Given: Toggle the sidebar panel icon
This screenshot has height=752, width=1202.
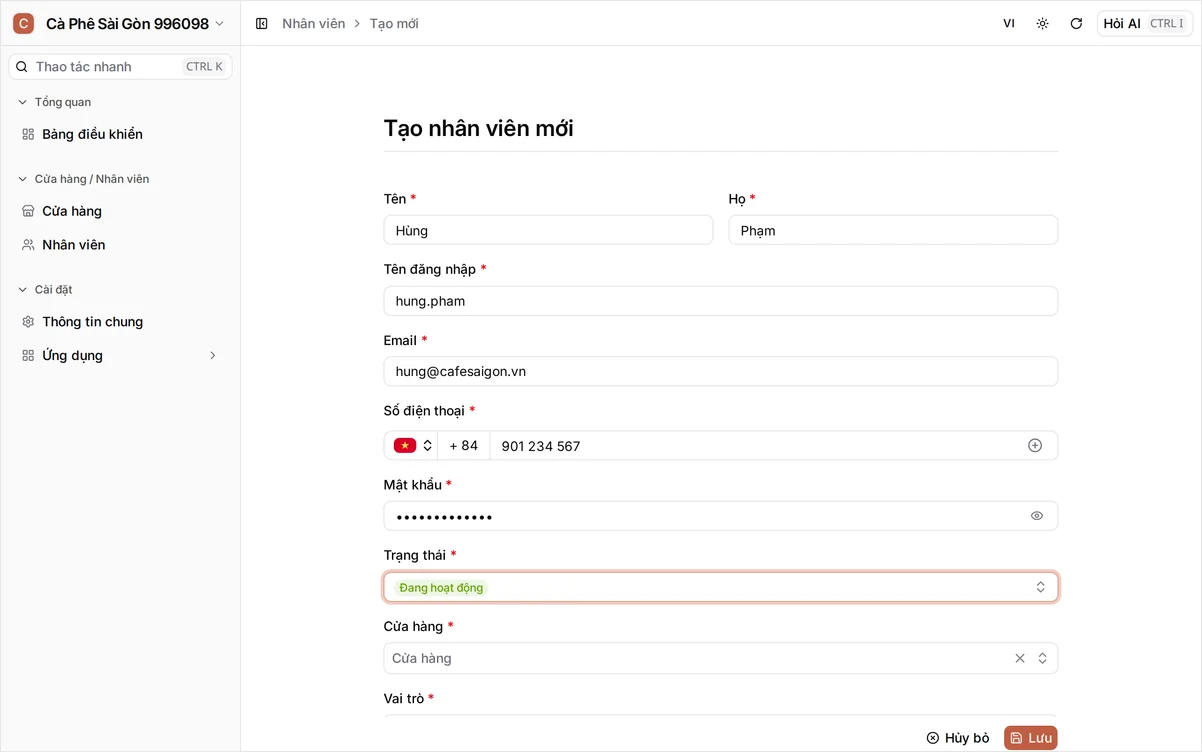Looking at the screenshot, I should point(262,23).
